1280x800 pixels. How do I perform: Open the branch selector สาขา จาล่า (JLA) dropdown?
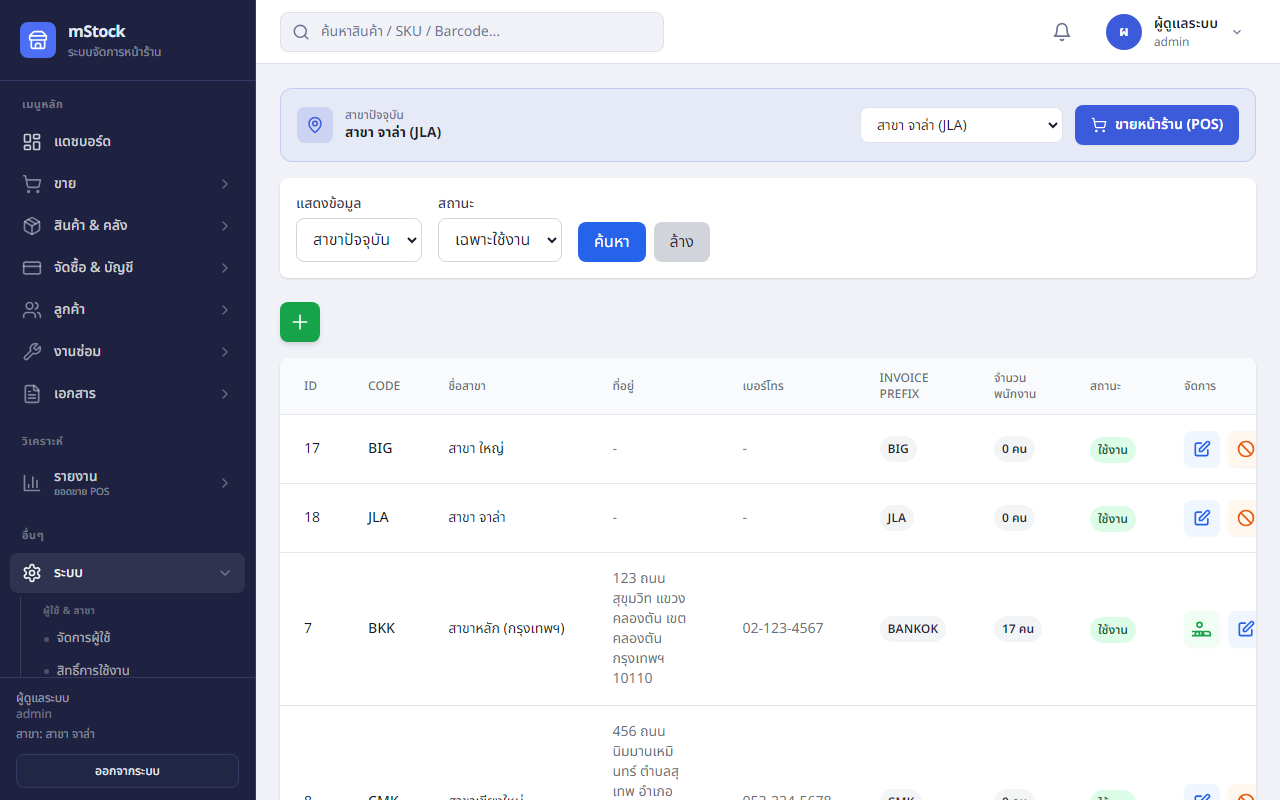click(x=961, y=125)
